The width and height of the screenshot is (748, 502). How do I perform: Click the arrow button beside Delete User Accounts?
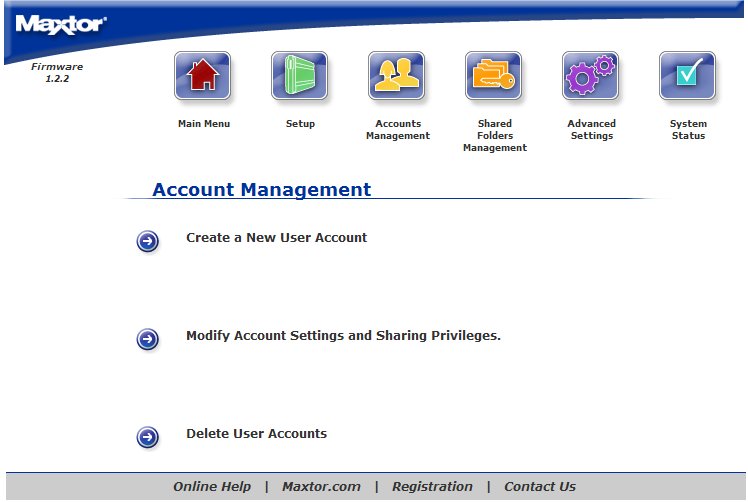(148, 437)
